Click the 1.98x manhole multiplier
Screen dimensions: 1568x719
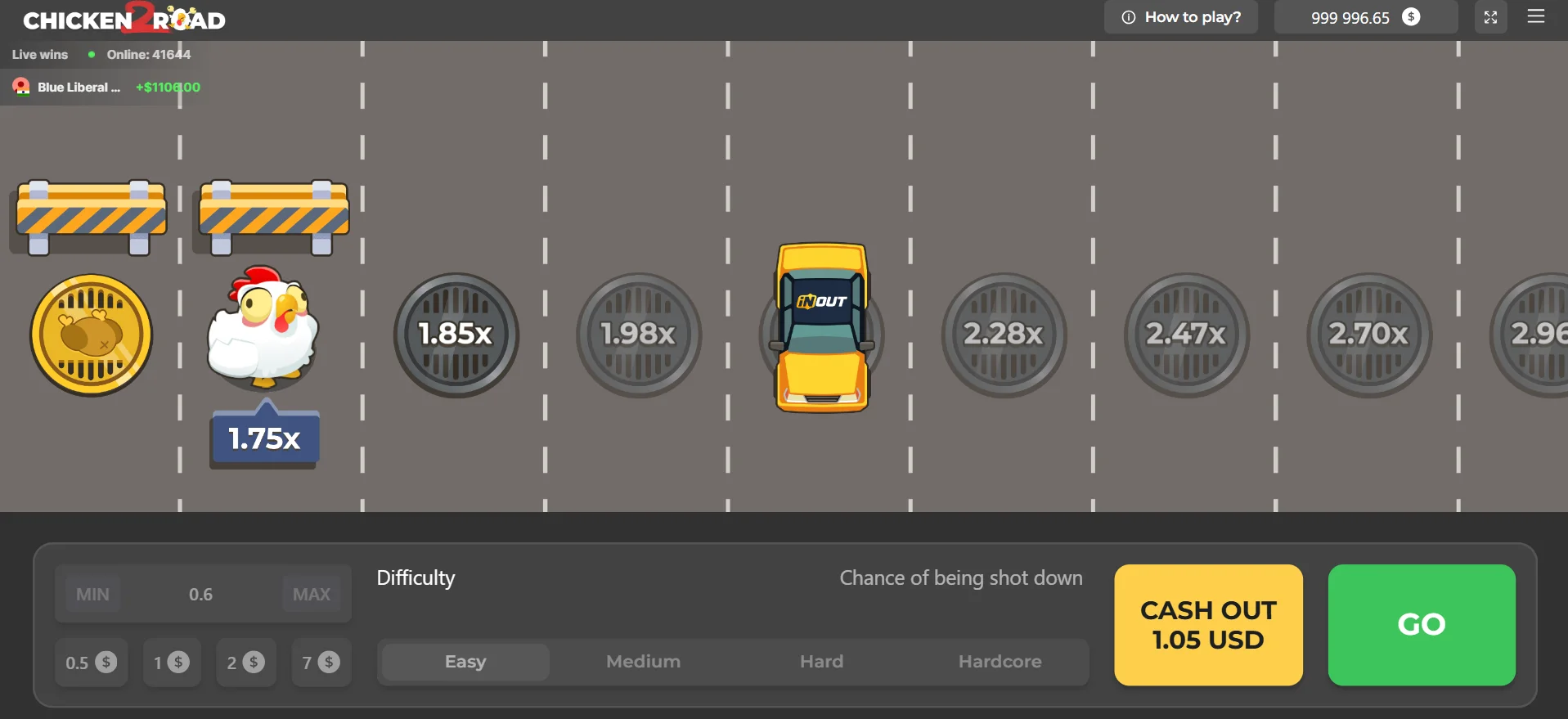coord(639,335)
